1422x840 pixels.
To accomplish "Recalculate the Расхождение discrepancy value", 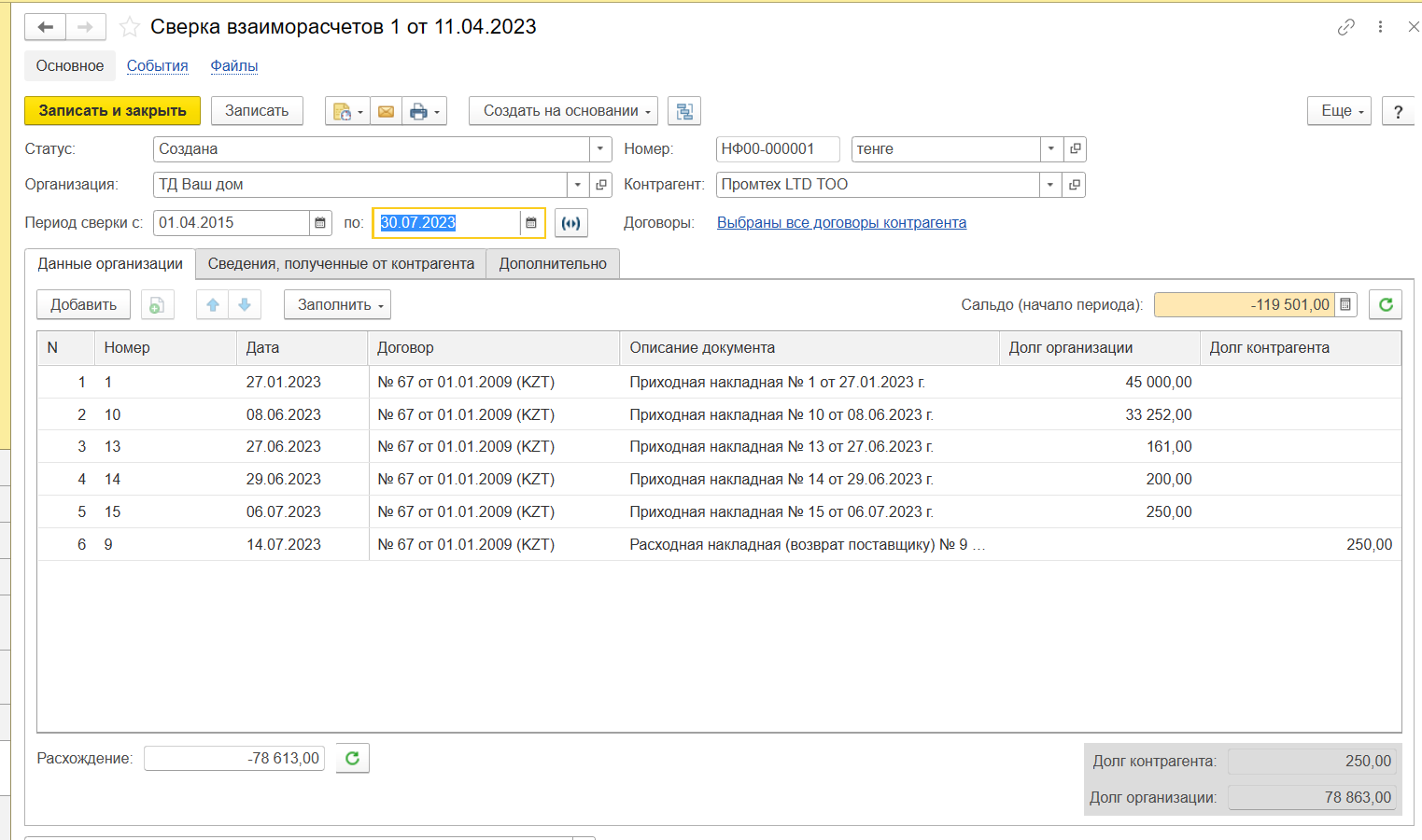I will 353,759.
